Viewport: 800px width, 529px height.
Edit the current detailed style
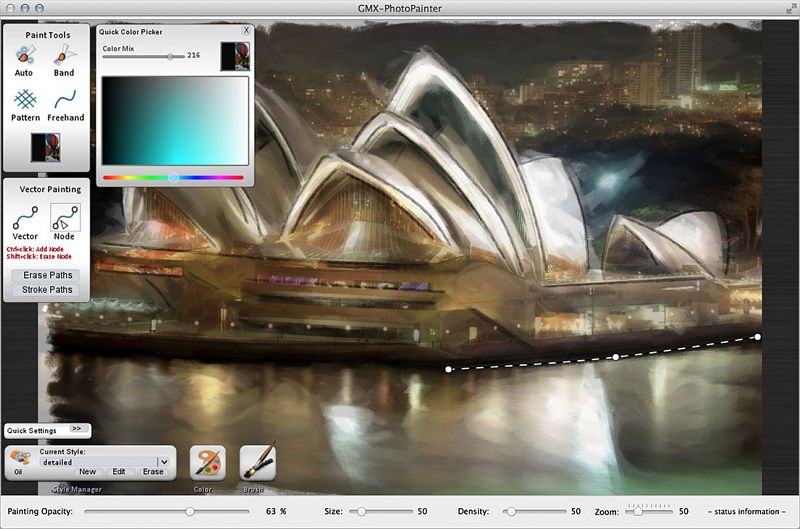pyautogui.click(x=118, y=472)
